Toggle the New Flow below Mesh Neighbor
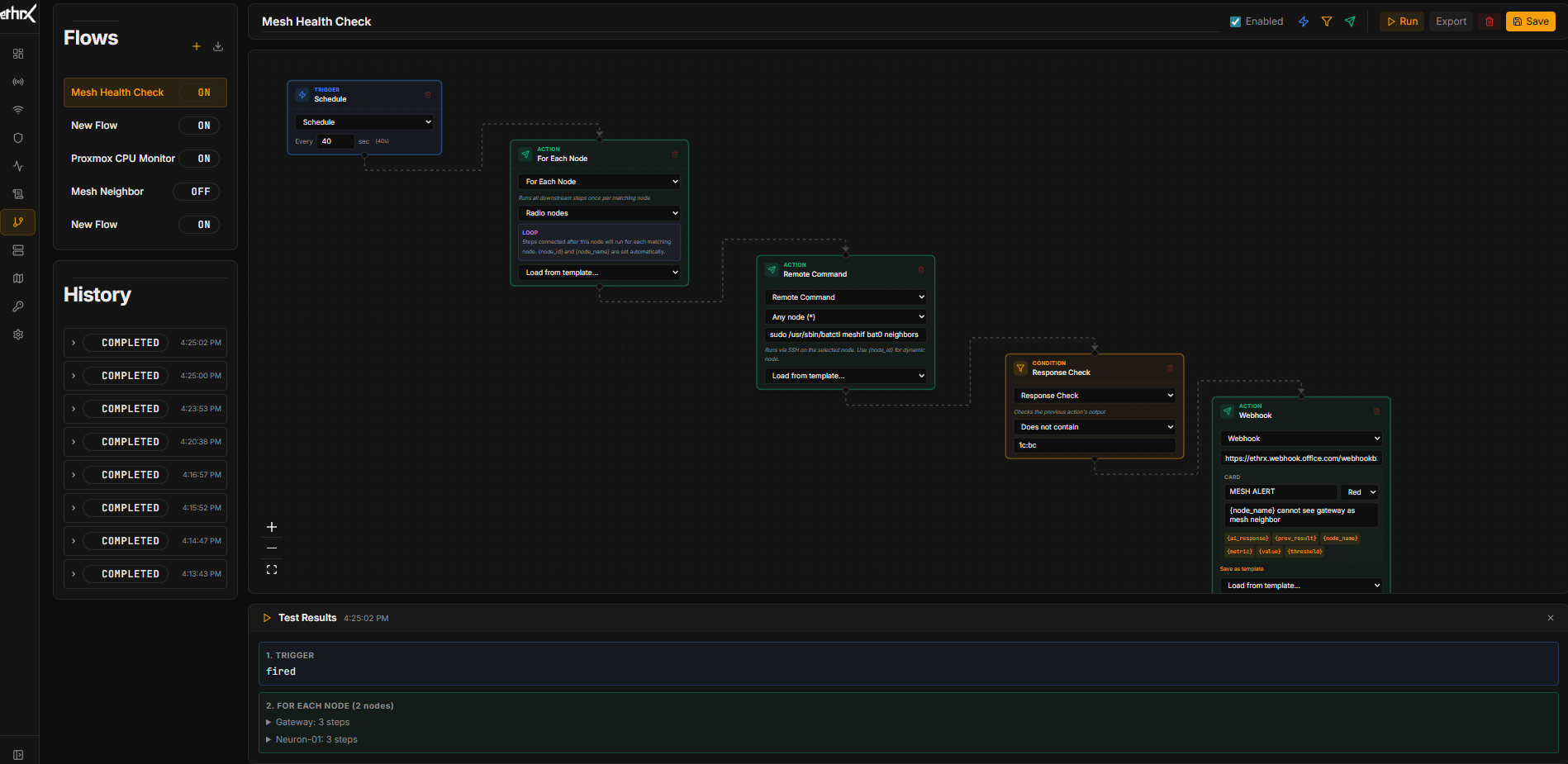This screenshot has height=764, width=1568. pos(199,225)
